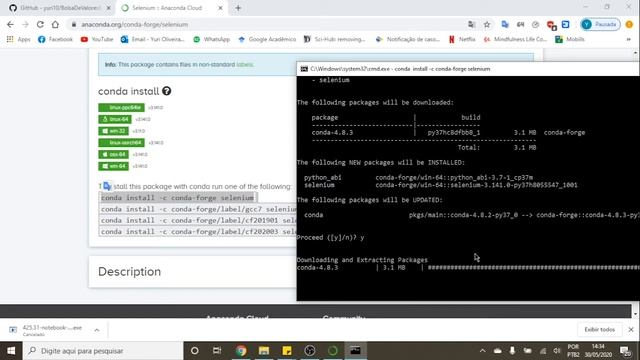Switch the POR PTB2 keyboard language indicator
Viewport: 640px width, 360px height.
(573, 351)
